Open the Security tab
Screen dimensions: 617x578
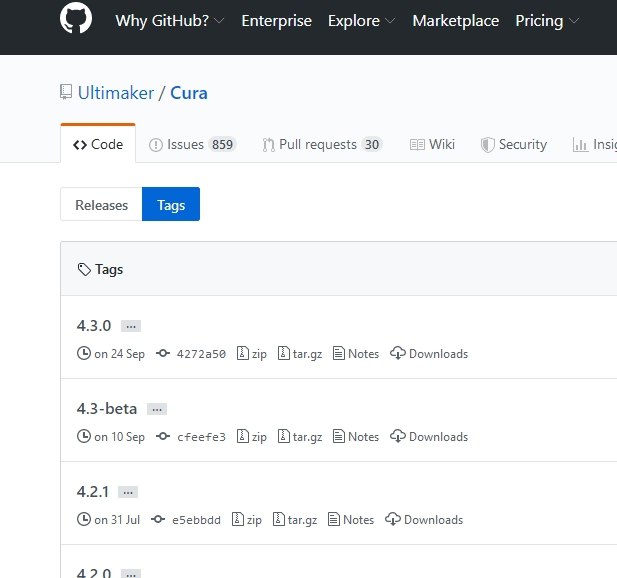click(x=514, y=144)
